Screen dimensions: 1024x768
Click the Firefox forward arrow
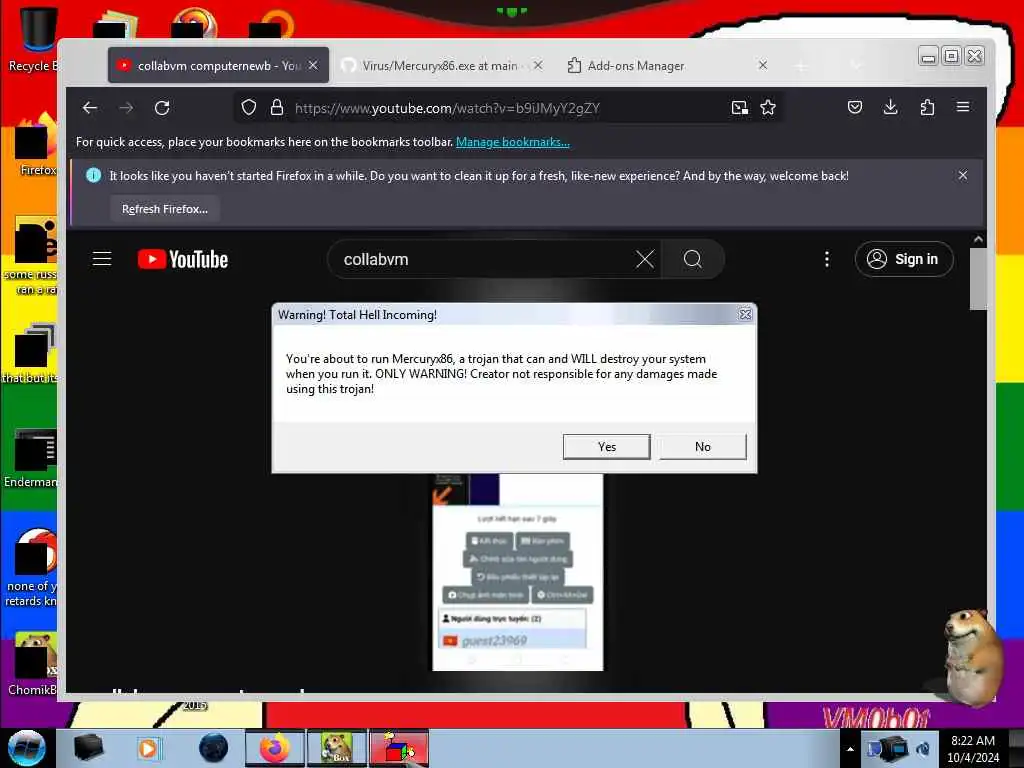coord(126,108)
